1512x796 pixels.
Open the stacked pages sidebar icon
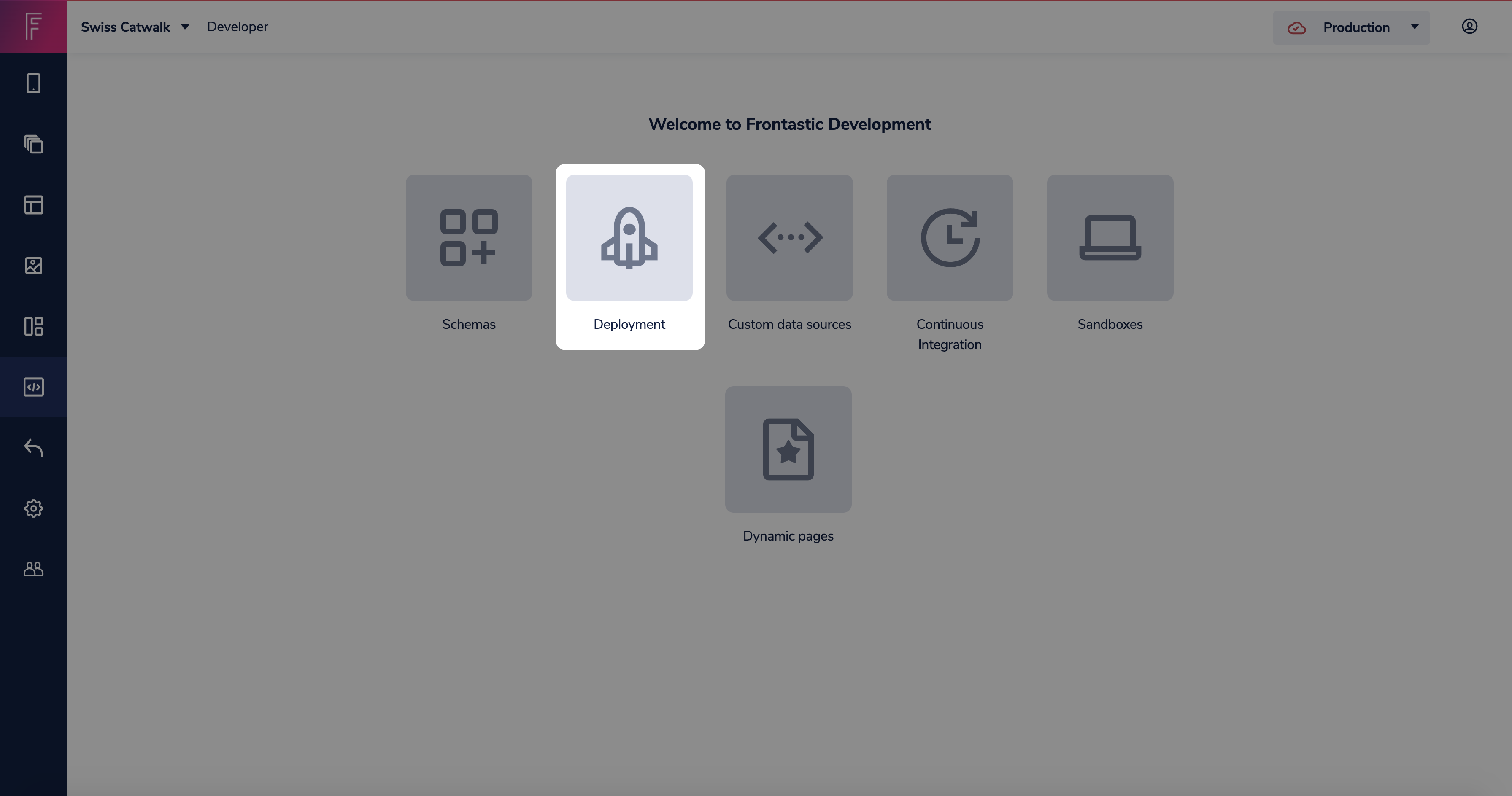click(x=33, y=144)
